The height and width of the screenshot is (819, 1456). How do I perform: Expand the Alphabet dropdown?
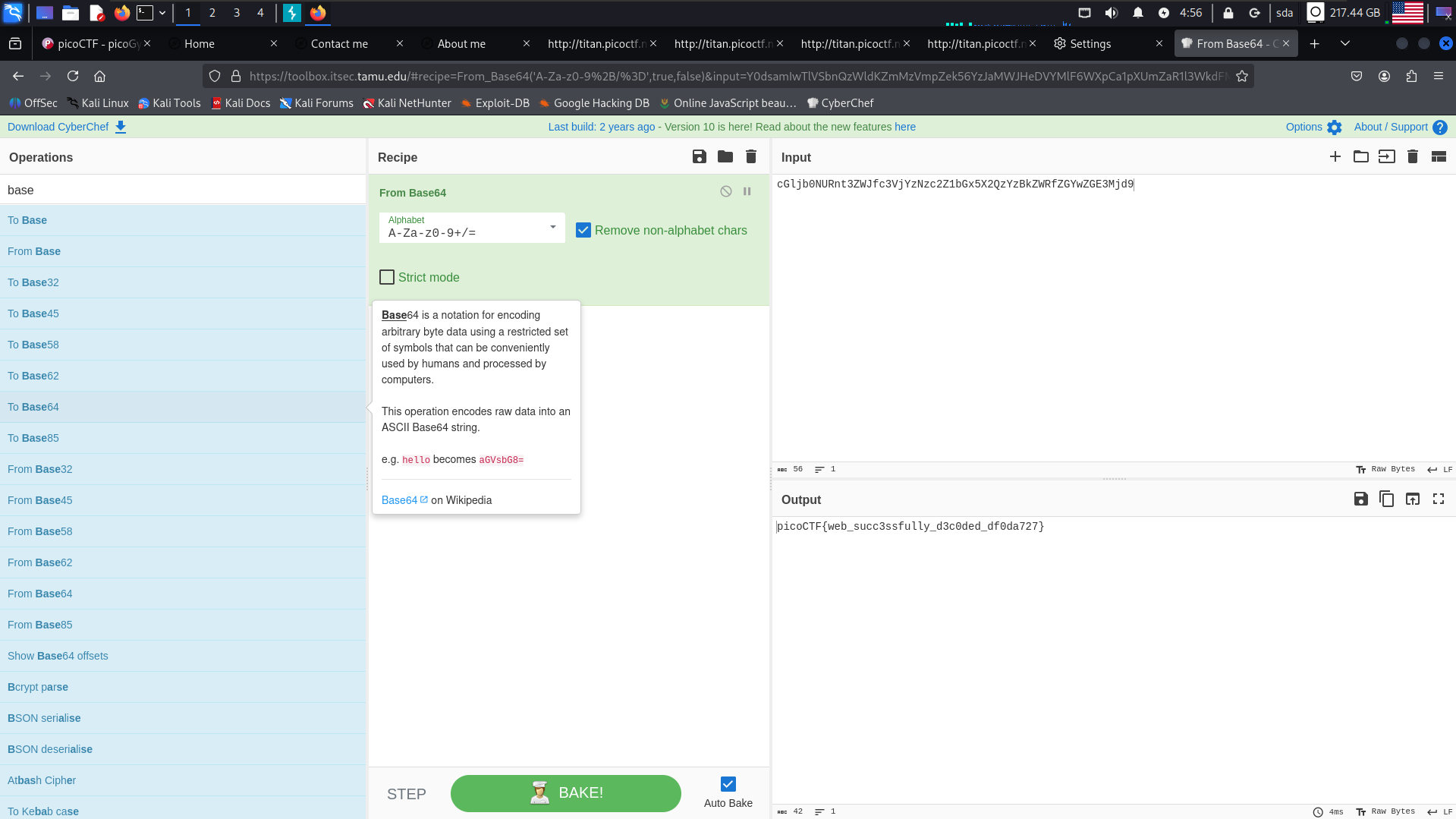(552, 227)
